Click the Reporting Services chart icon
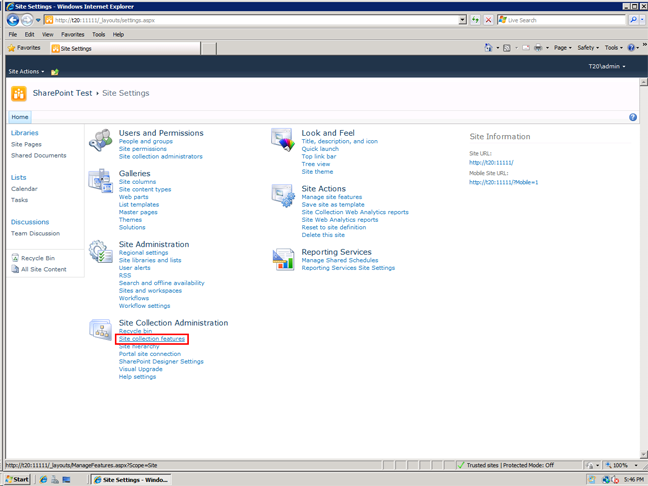The image size is (648, 486). coord(283,260)
